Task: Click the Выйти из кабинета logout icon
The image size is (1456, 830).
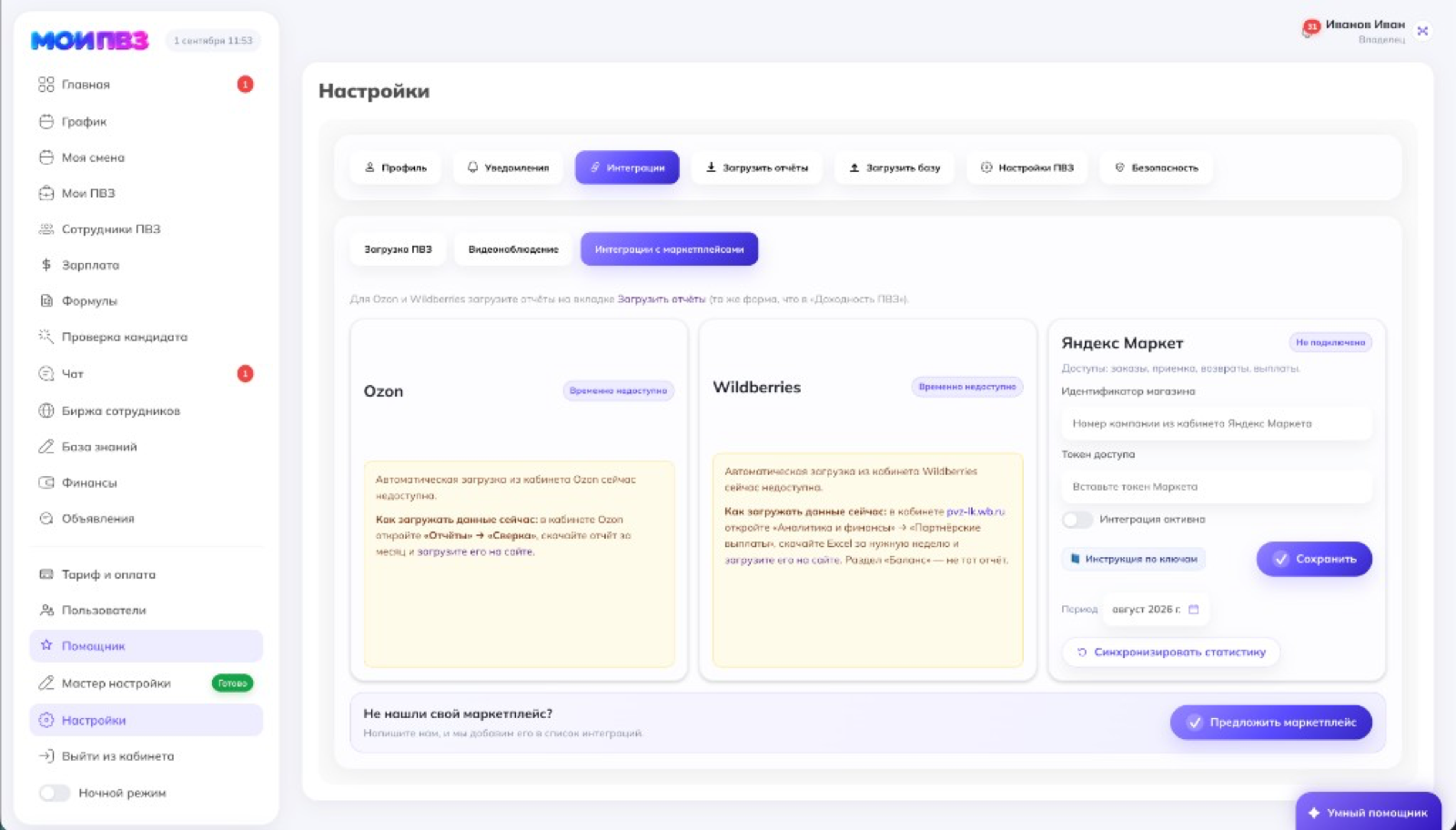Action: pyautogui.click(x=46, y=756)
